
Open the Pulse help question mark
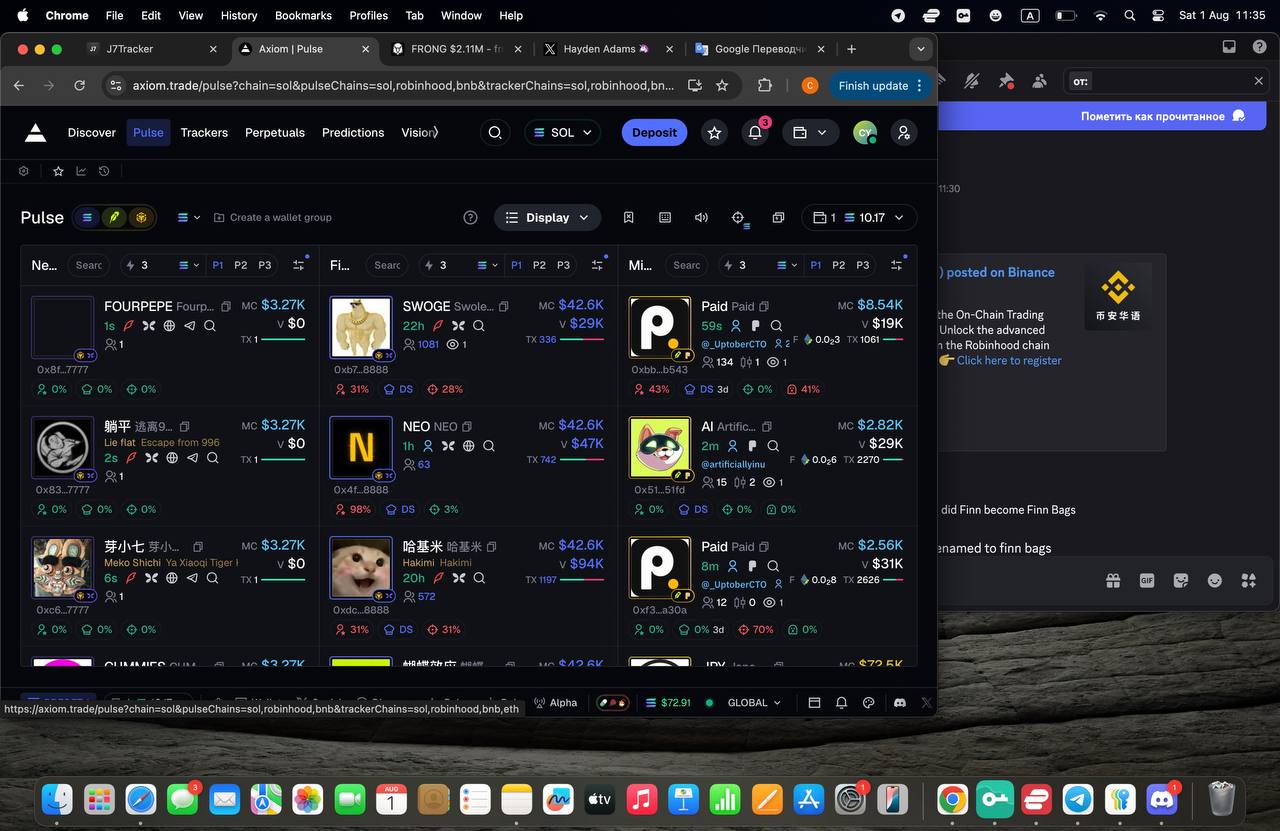click(470, 217)
